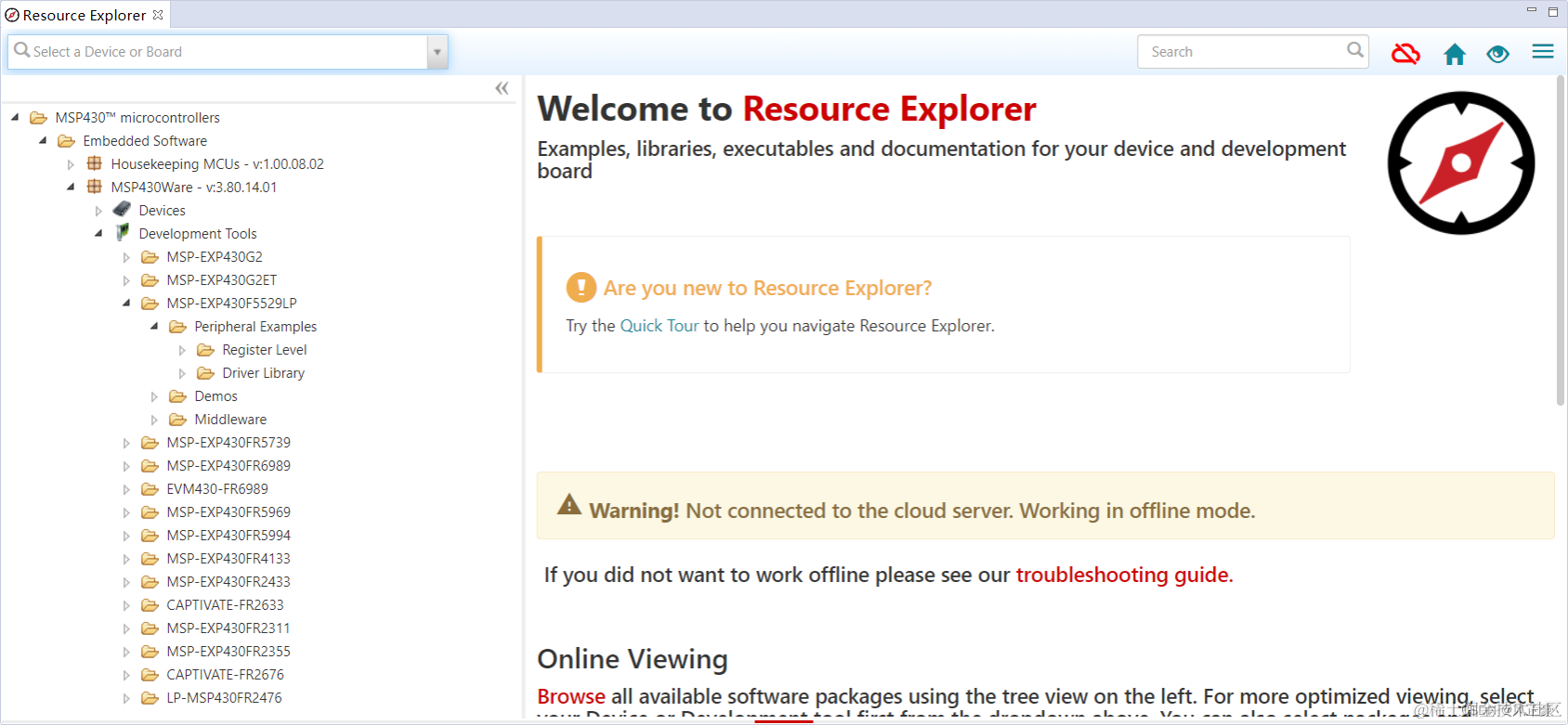Viewport: 1568px width, 725px height.
Task: Click the Register Level folder icon
Action: click(205, 350)
